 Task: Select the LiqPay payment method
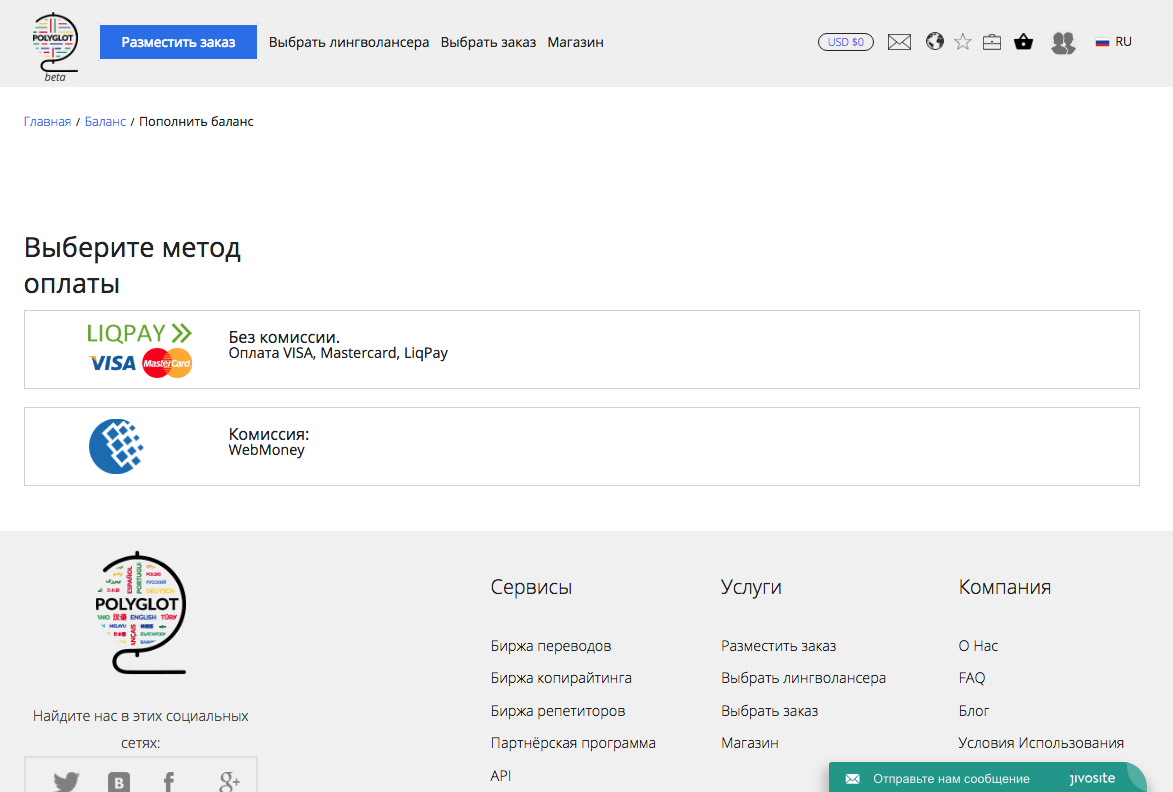coord(581,349)
